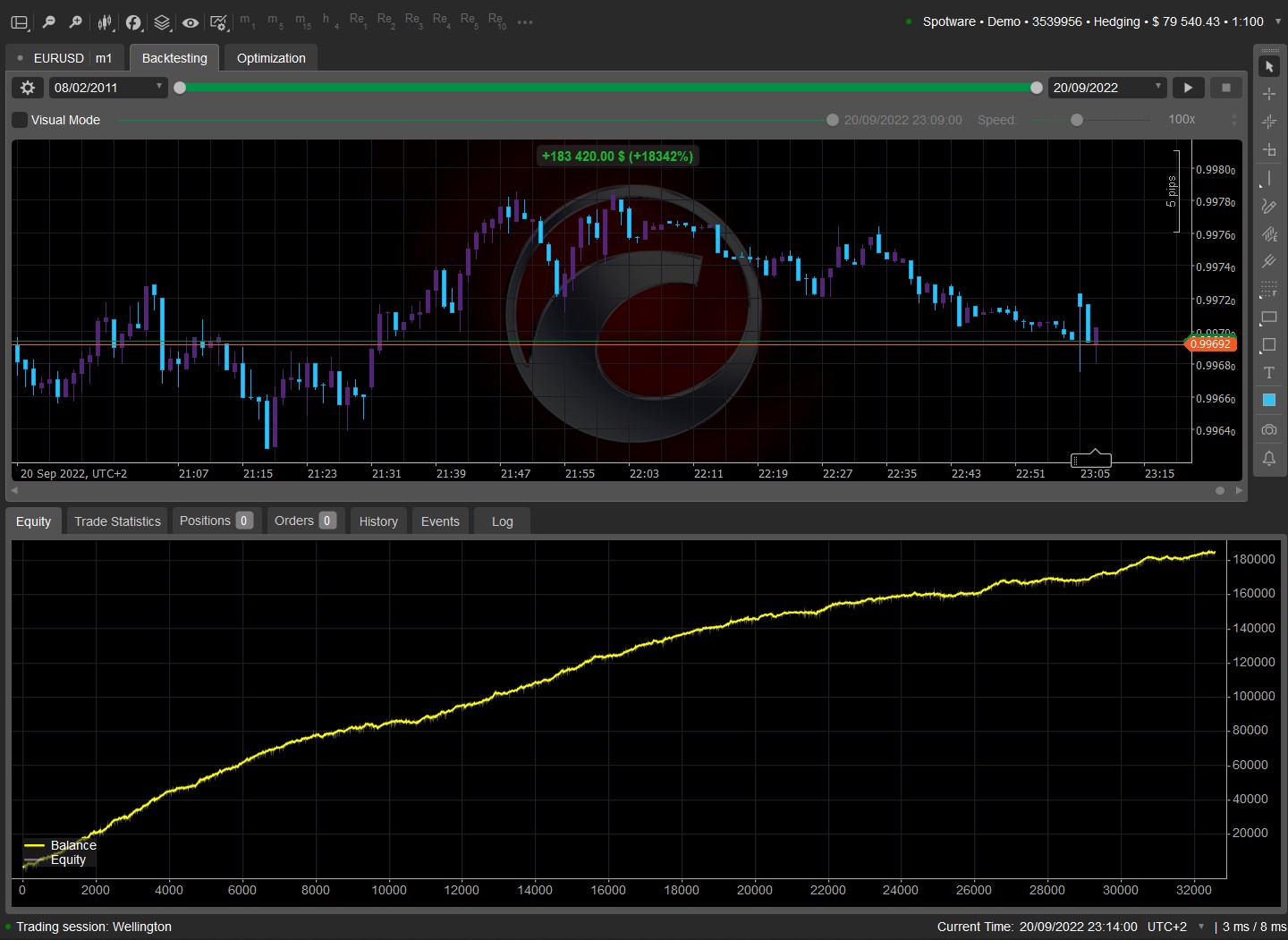
Task: Open the Orders tab
Action: click(x=306, y=521)
